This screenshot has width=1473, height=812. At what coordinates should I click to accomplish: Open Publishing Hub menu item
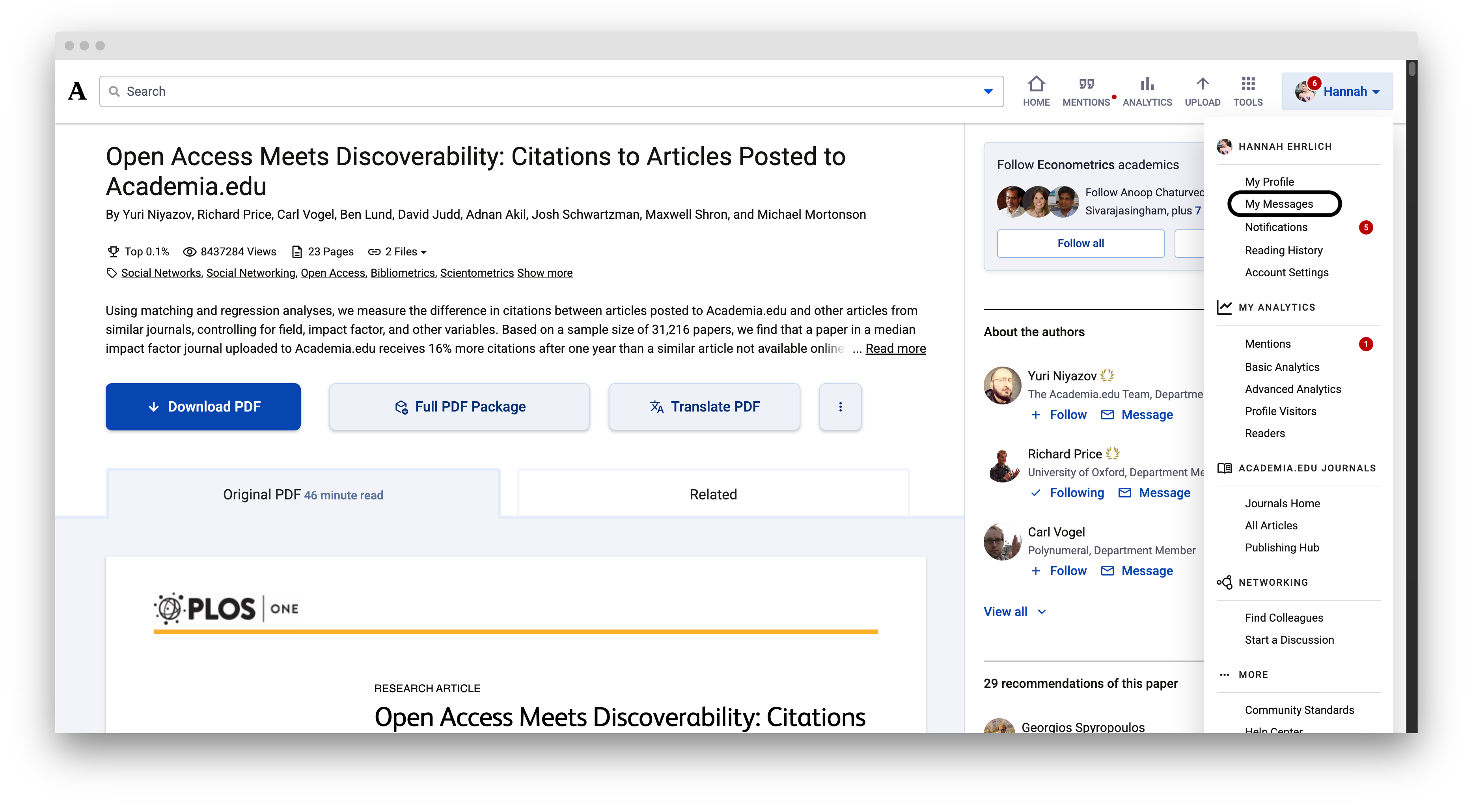(1281, 547)
